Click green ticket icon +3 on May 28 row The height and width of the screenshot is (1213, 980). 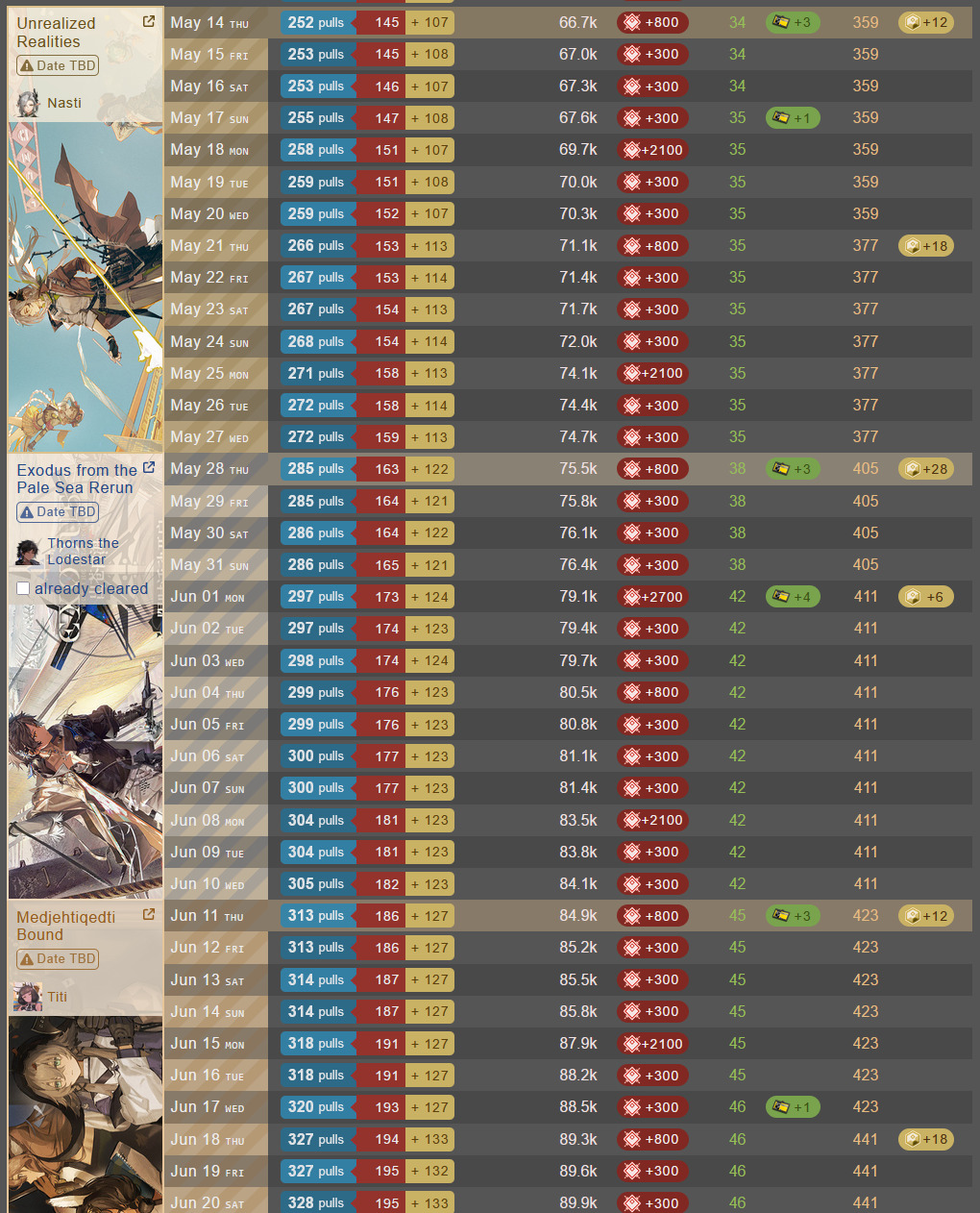(780, 469)
